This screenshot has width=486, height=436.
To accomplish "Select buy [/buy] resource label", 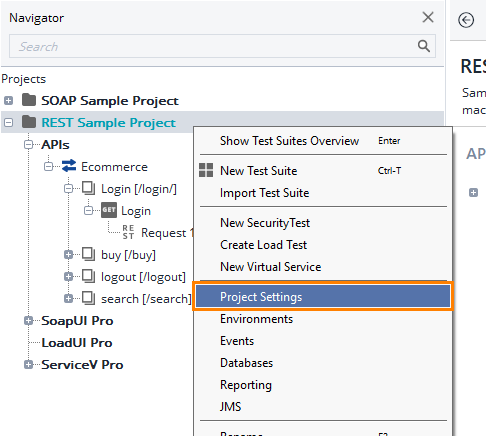I will [128, 255].
